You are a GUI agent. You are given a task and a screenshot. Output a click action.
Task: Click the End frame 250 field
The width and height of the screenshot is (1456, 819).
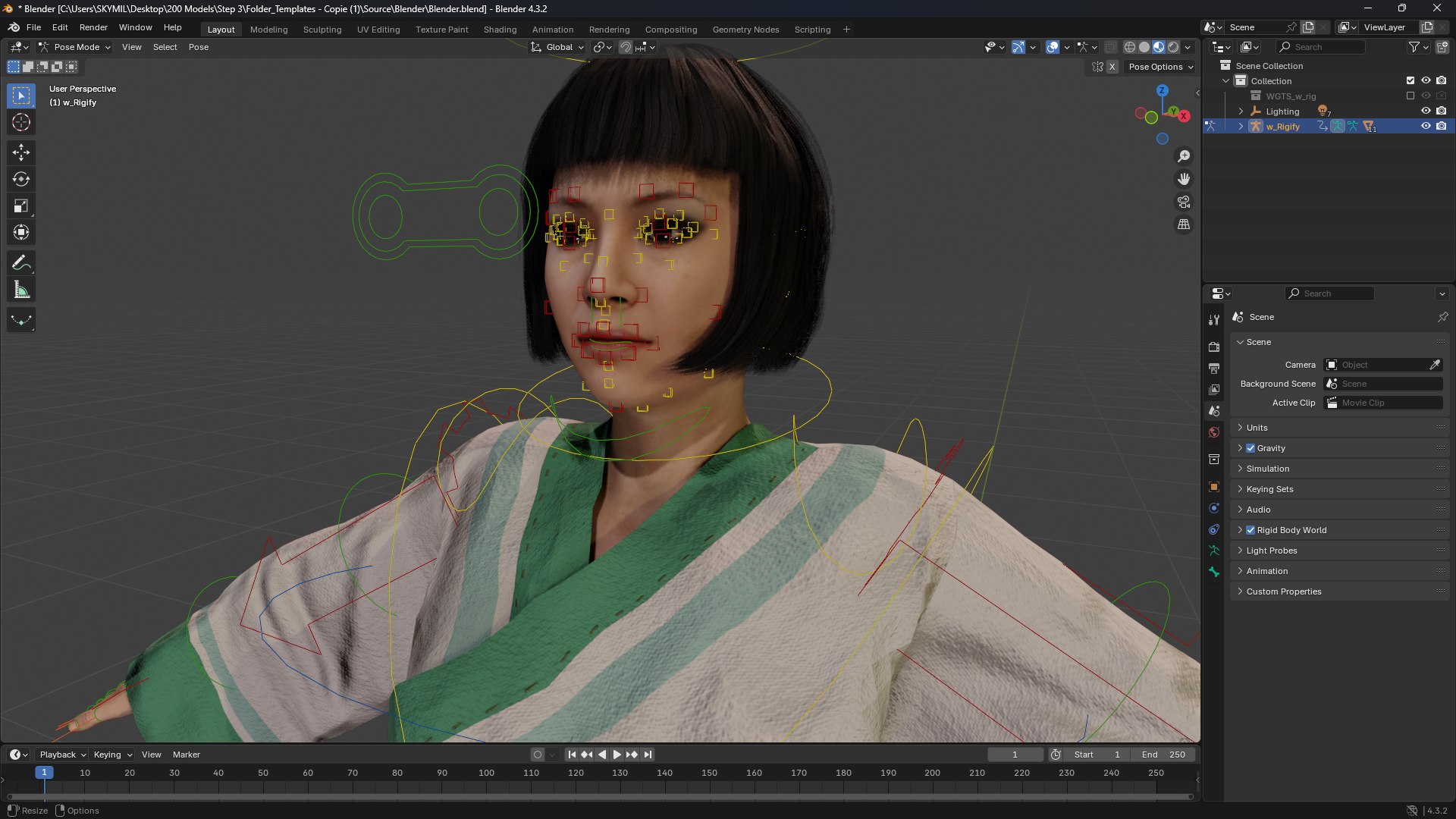[1163, 755]
